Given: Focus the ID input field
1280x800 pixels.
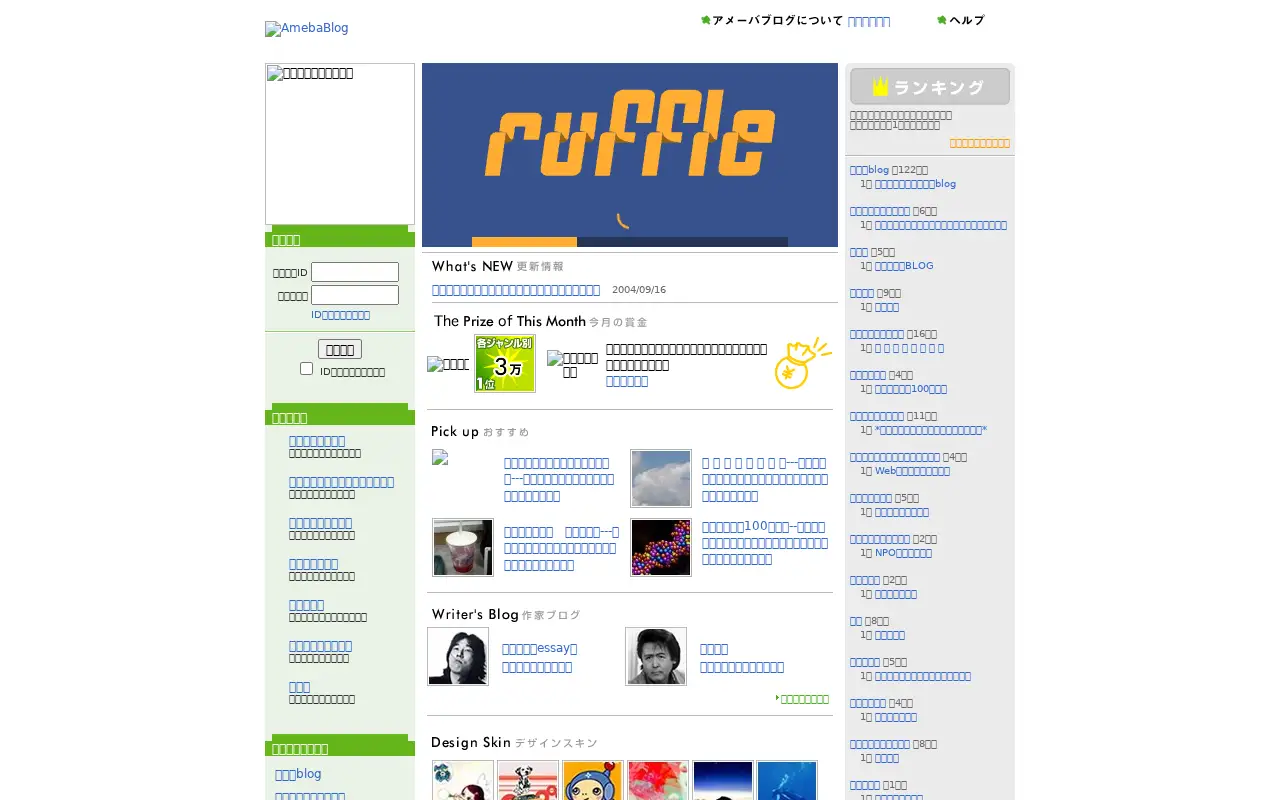Looking at the screenshot, I should (x=355, y=272).
